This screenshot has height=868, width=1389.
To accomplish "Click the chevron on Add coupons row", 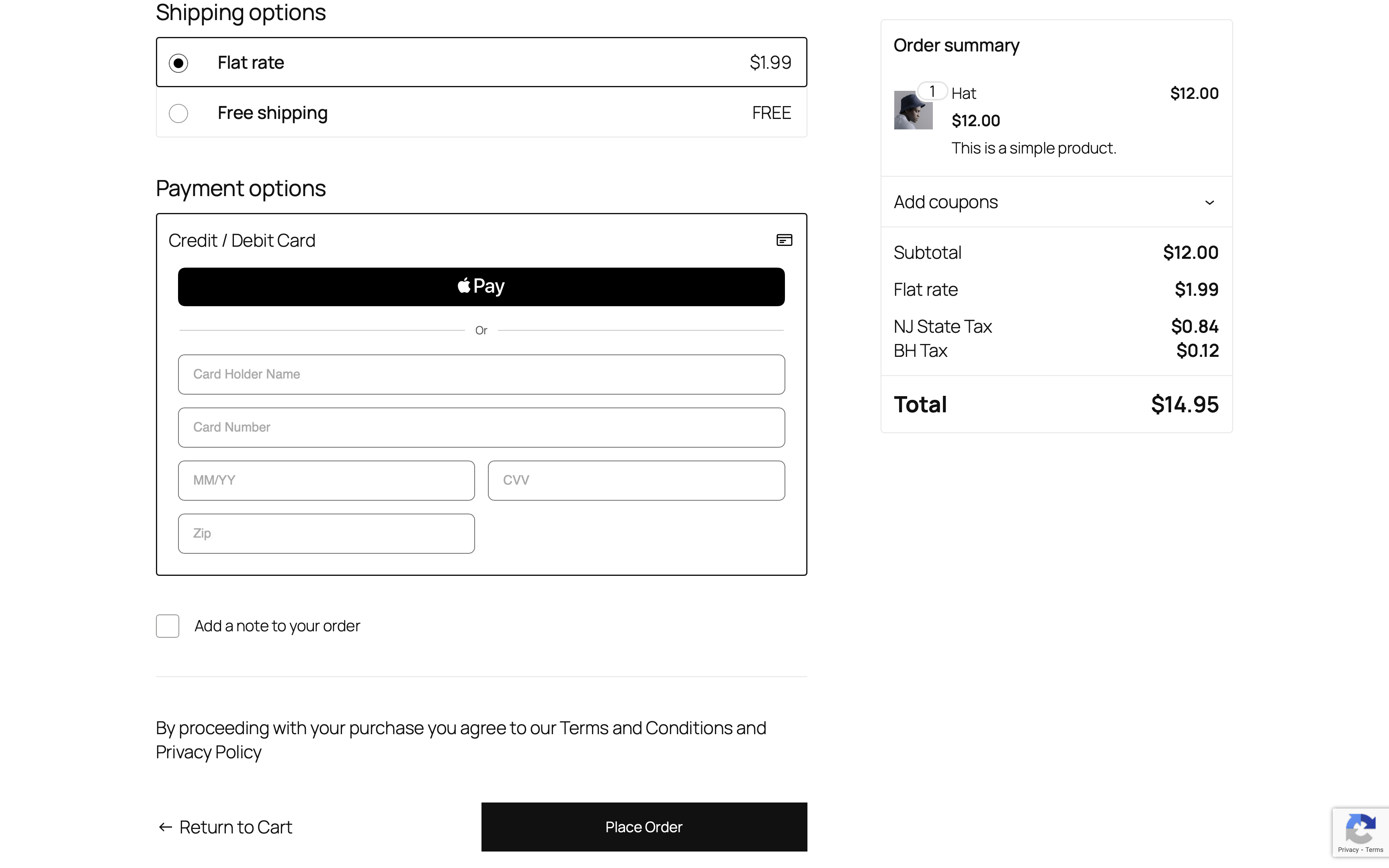I will pyautogui.click(x=1210, y=202).
